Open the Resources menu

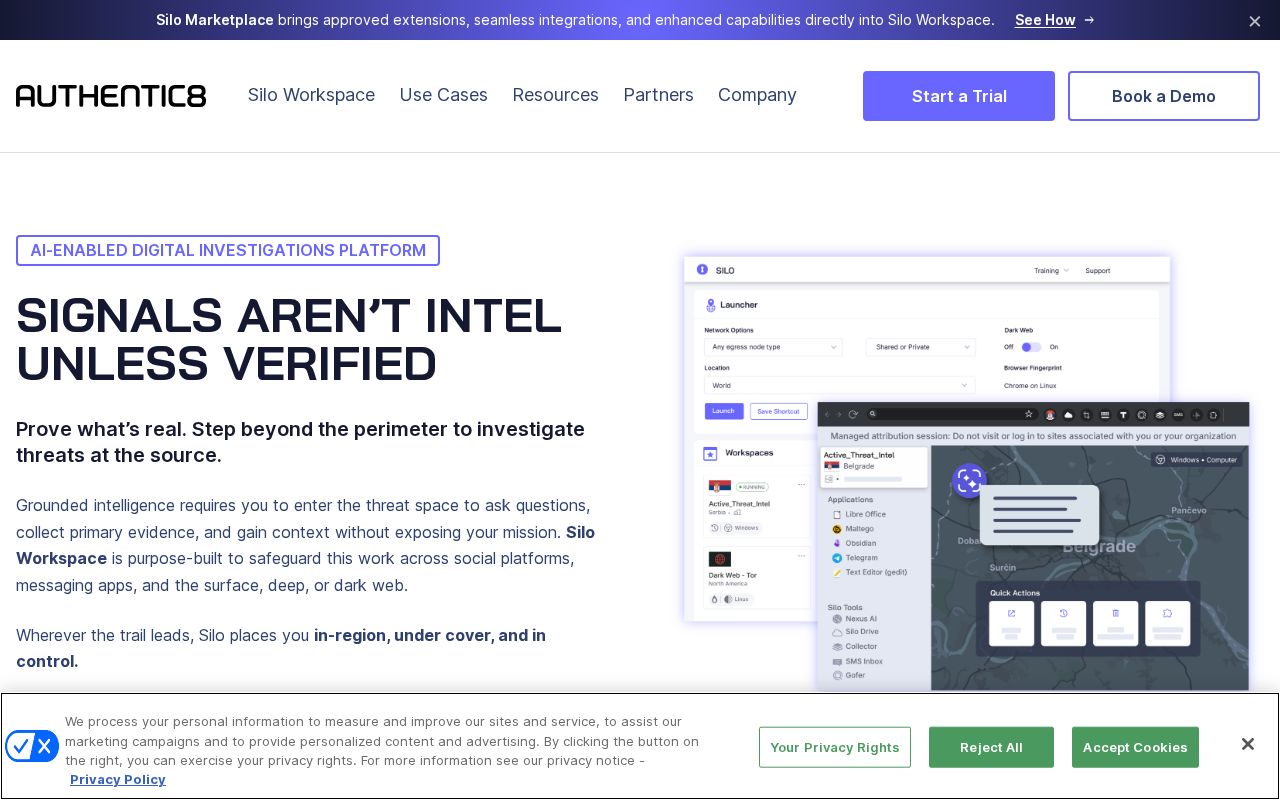[x=555, y=95]
